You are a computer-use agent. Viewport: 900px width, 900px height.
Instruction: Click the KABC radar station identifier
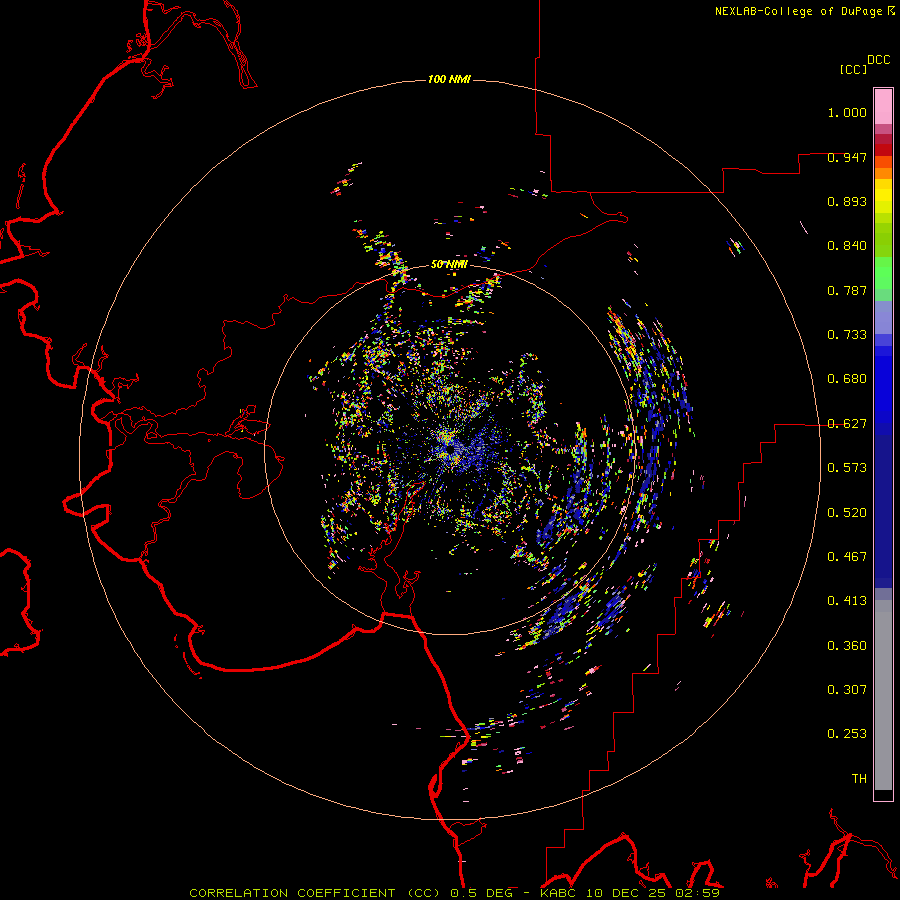[560, 893]
